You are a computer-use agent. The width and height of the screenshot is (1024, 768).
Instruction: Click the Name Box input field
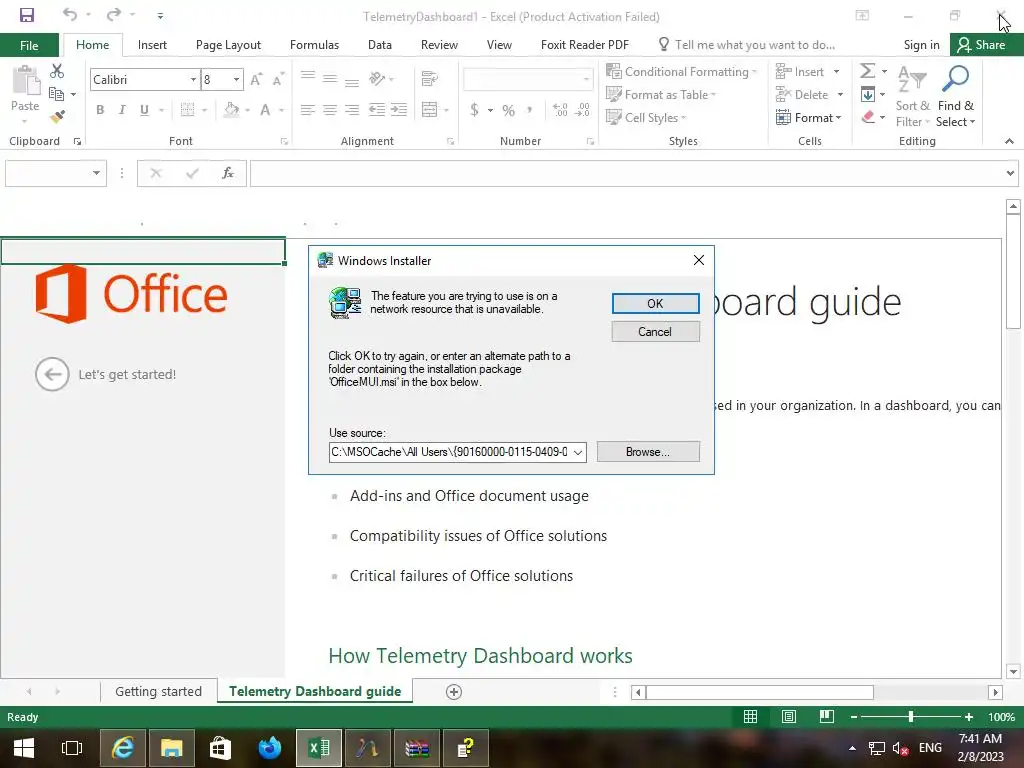click(47, 173)
